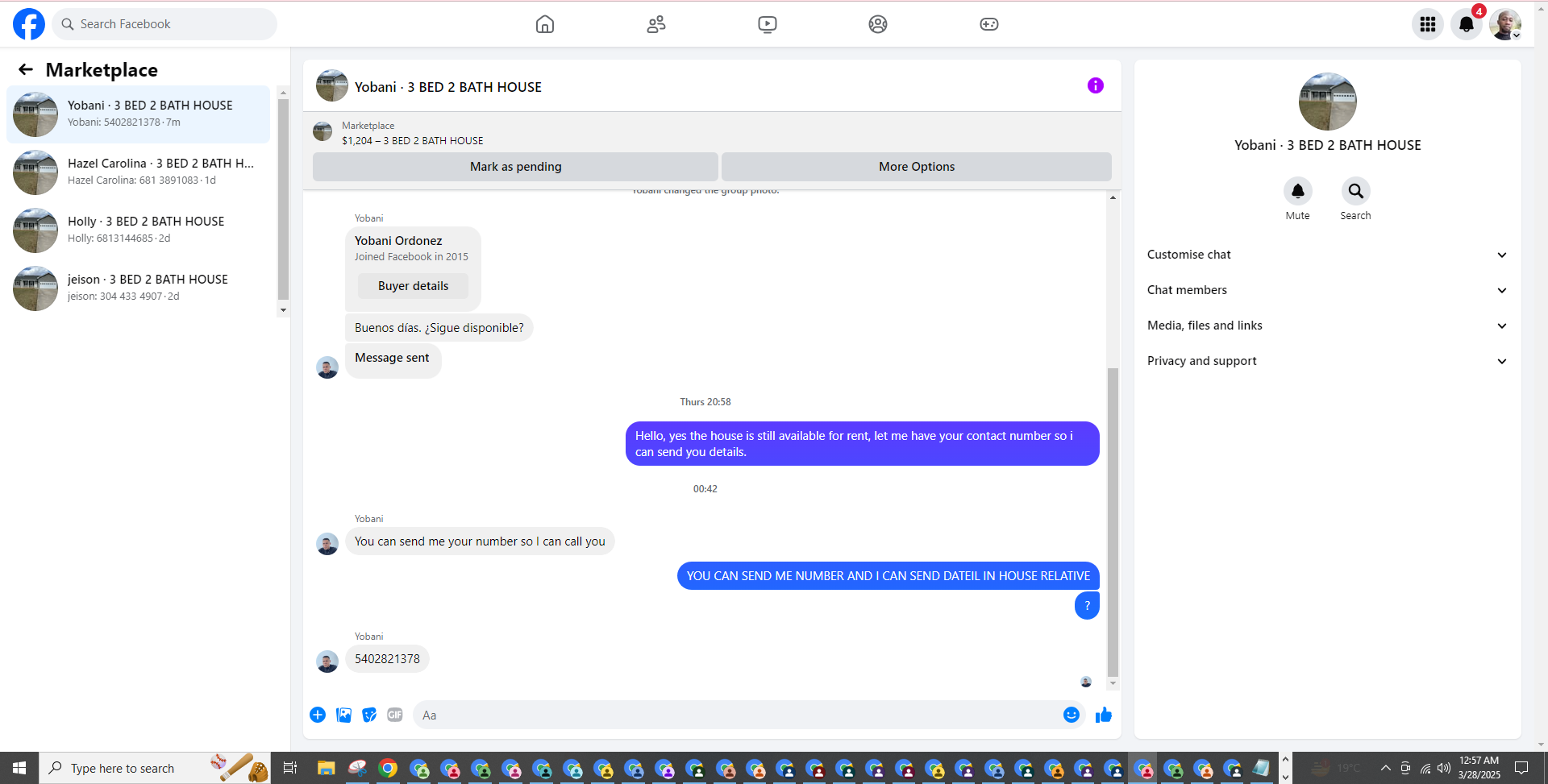
Task: Open the Hazel Carolina conversation
Action: pyautogui.click(x=139, y=172)
